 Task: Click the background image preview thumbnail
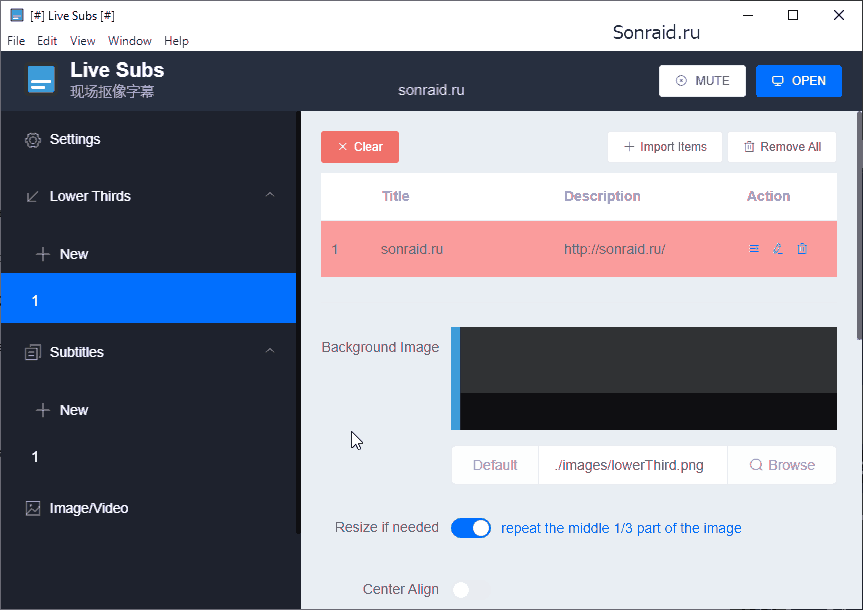coord(644,379)
